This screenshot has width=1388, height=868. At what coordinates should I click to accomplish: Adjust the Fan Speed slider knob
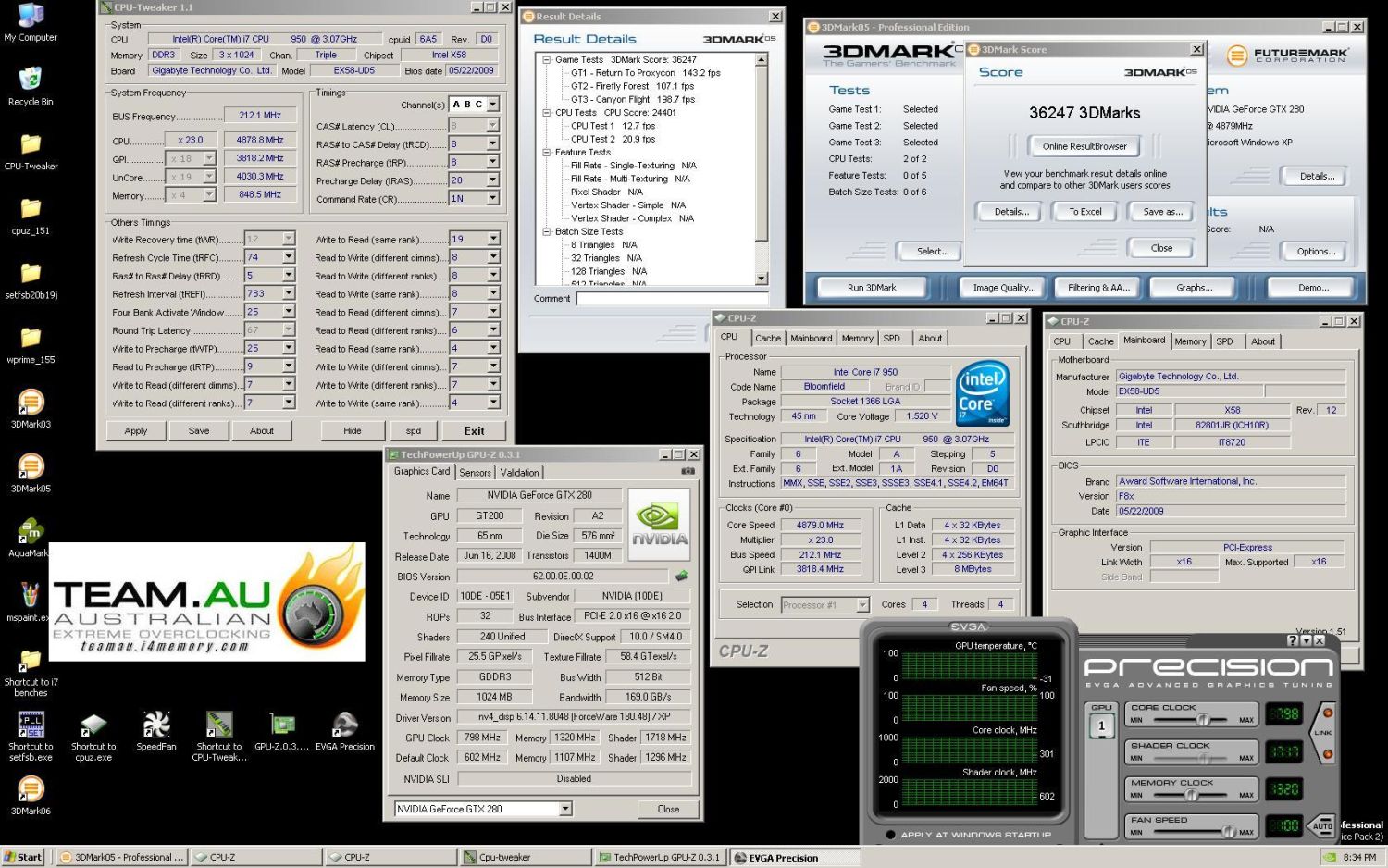[x=1229, y=832]
